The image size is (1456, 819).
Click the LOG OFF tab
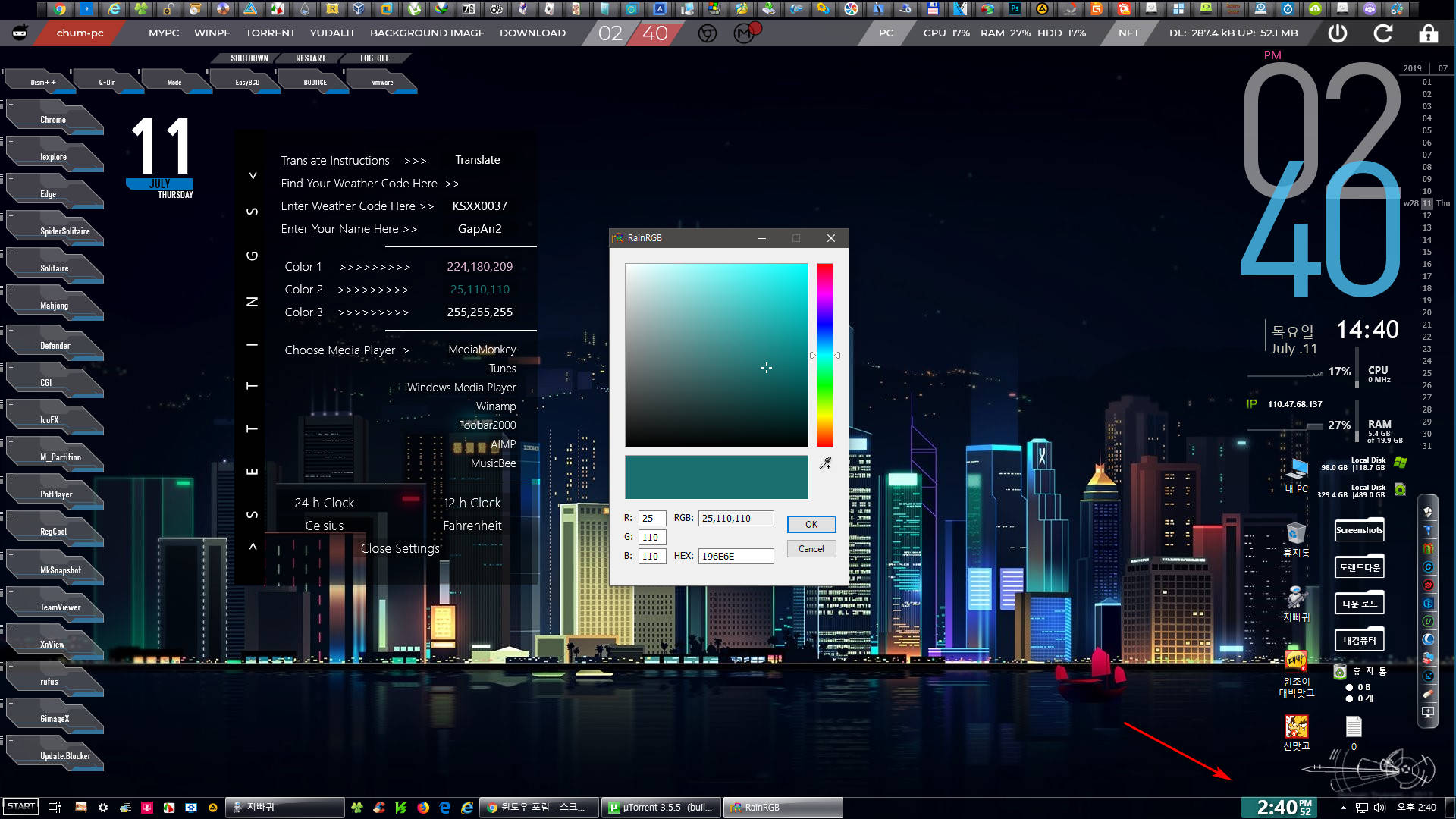coord(375,58)
